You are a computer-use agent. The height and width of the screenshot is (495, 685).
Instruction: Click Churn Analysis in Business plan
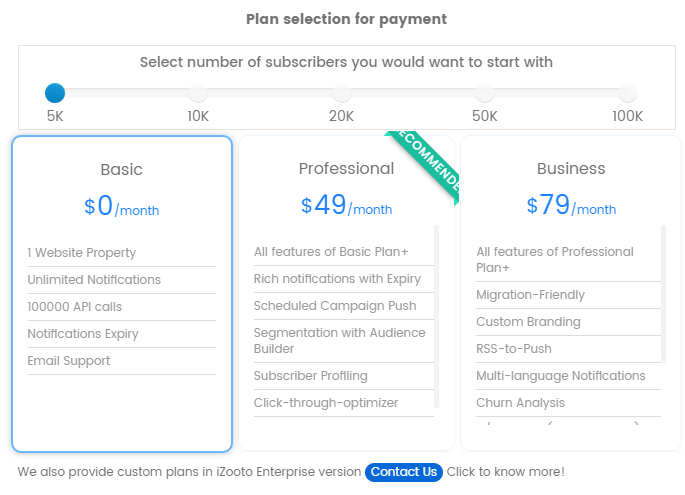coord(520,403)
